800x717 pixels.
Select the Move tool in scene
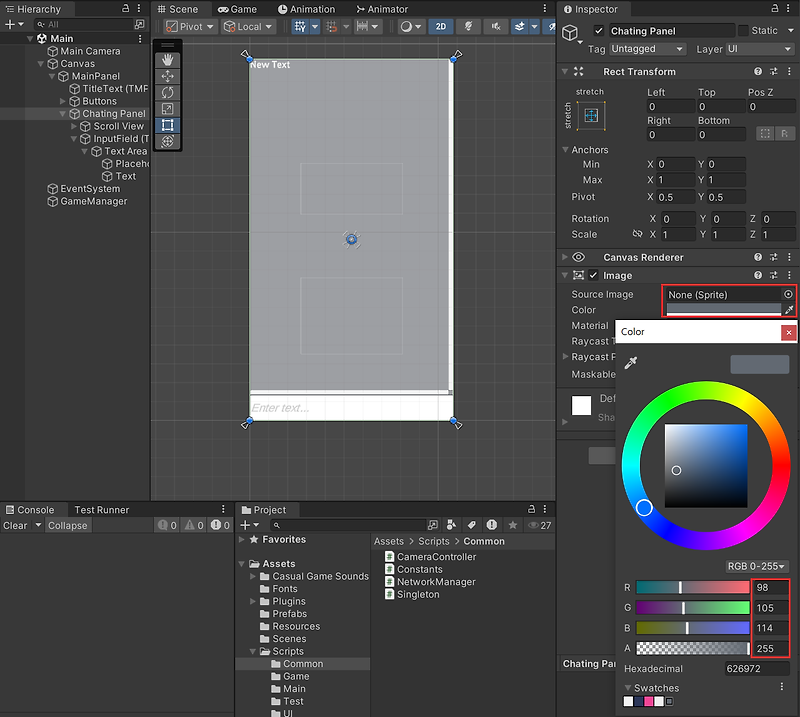click(x=167, y=77)
